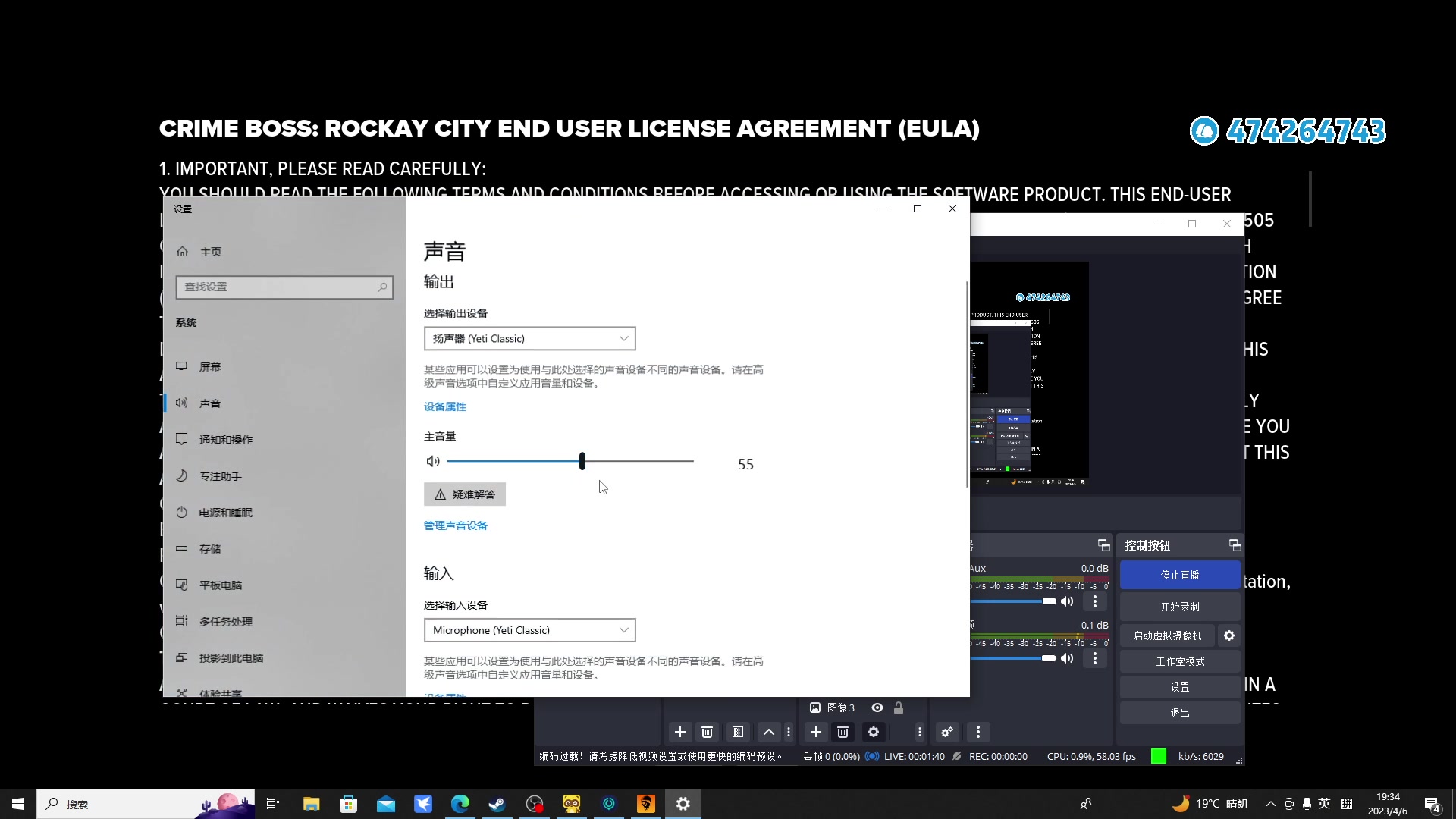Hide the 图像 3 source in OBS
1456x819 pixels.
877,708
